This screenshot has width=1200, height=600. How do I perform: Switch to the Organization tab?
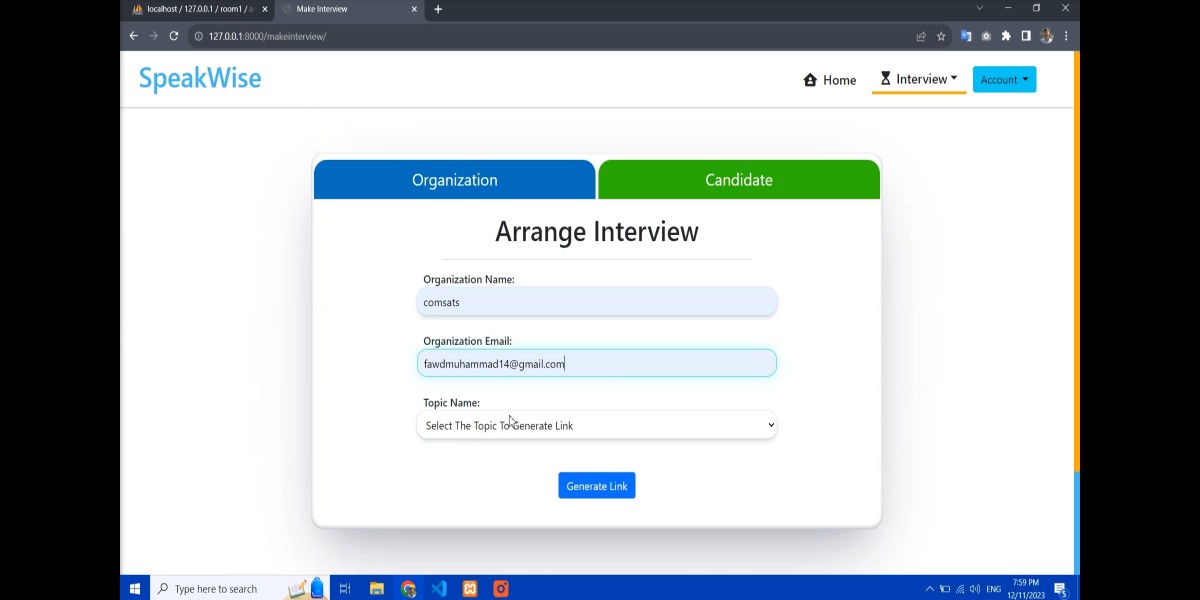click(x=455, y=179)
